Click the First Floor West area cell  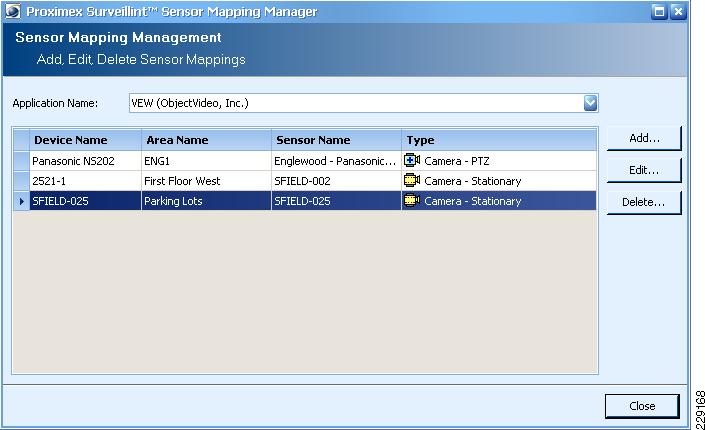pos(206,181)
